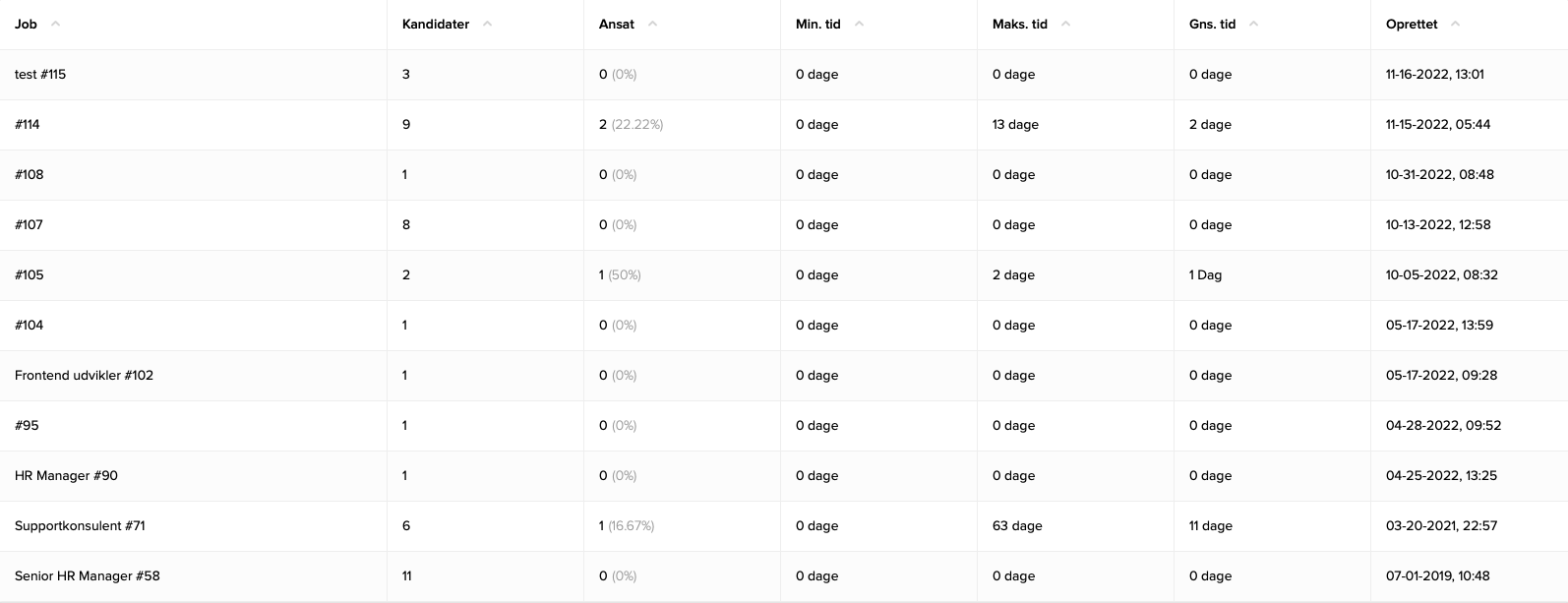
Task: Click the Maks. tid sort arrow
Action: click(x=1066, y=24)
